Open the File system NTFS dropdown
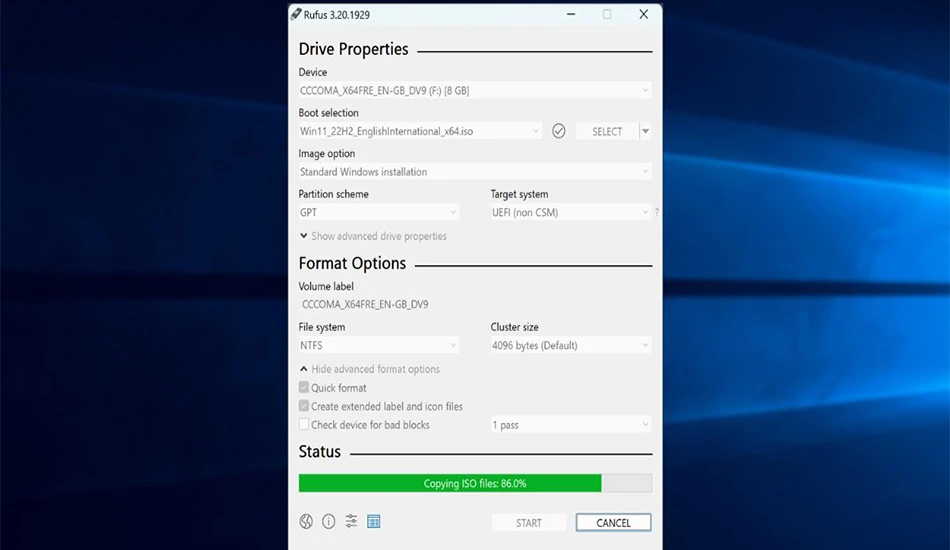 point(379,345)
